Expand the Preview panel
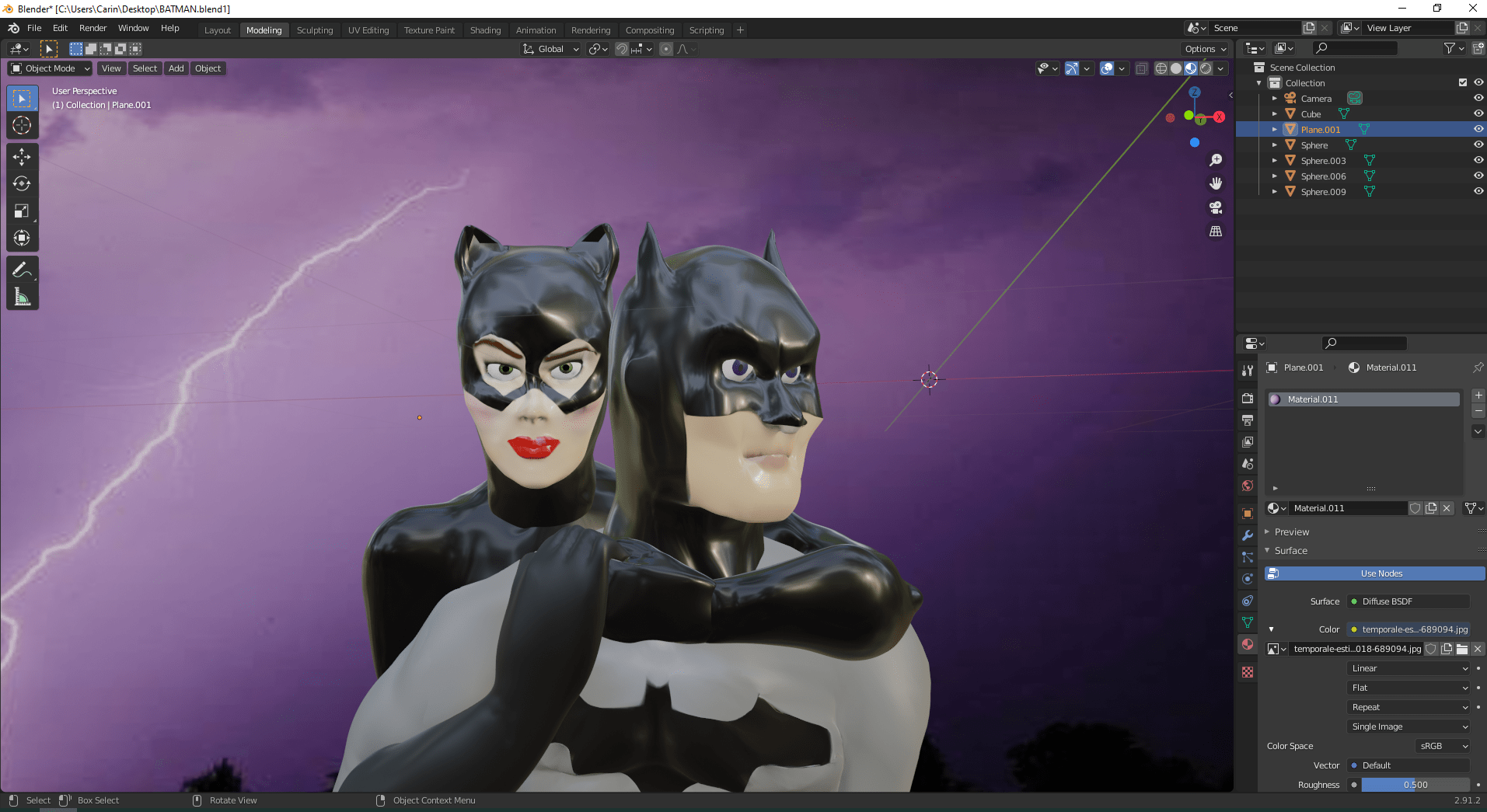Viewport: 1487px width, 812px height. click(x=1291, y=532)
